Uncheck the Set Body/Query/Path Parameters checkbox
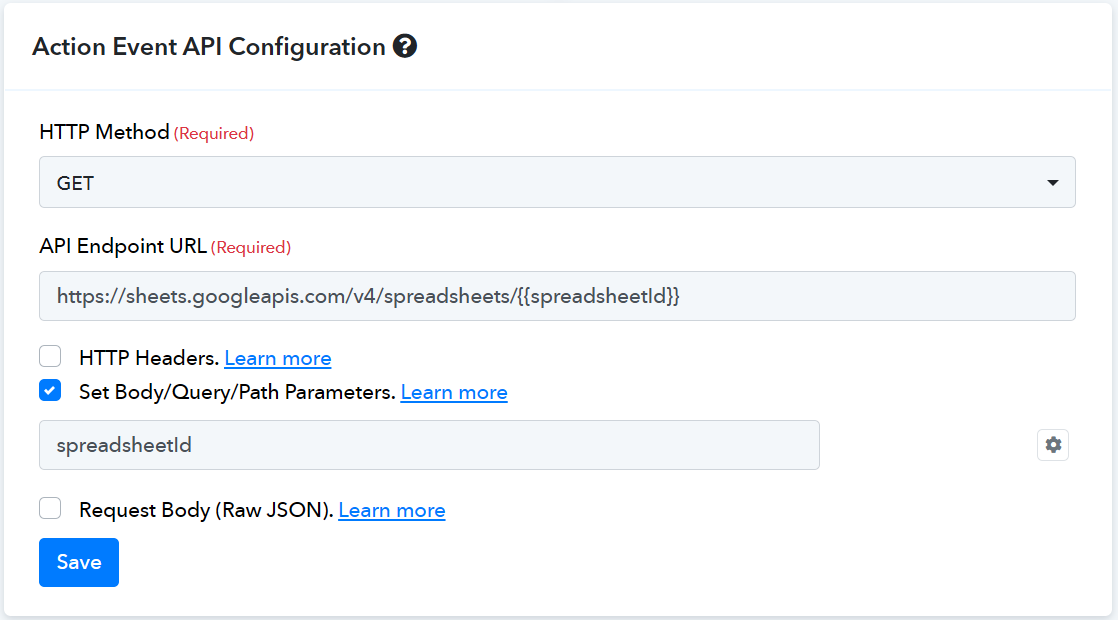This screenshot has height=620, width=1118. [50, 391]
